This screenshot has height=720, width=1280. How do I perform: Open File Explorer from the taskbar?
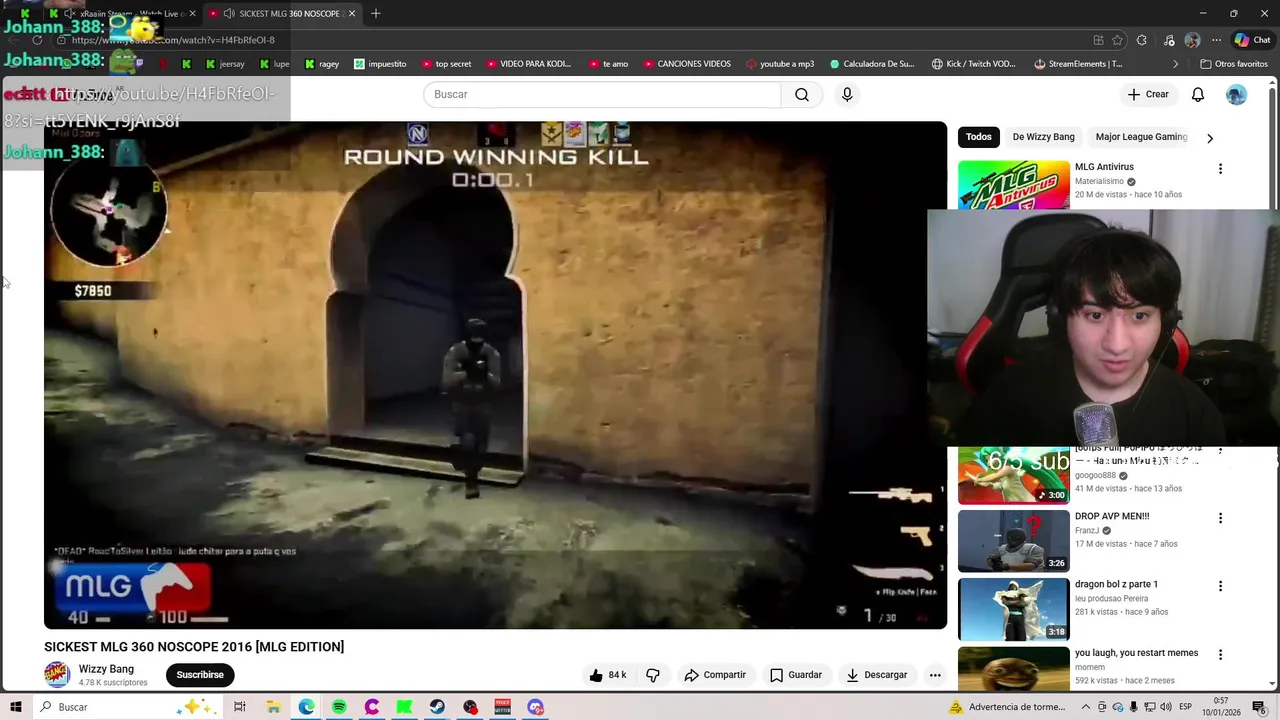pos(273,707)
